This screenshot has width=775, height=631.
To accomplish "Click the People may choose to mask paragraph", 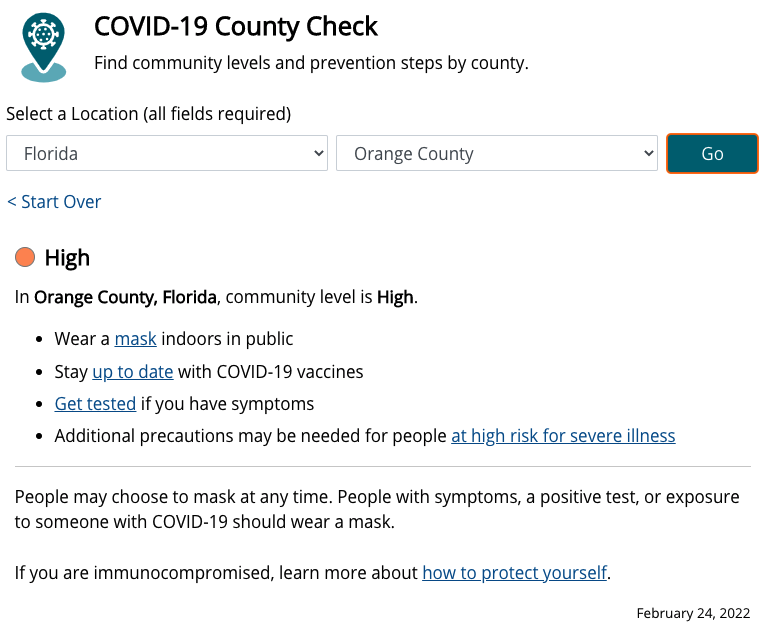I will [377, 509].
